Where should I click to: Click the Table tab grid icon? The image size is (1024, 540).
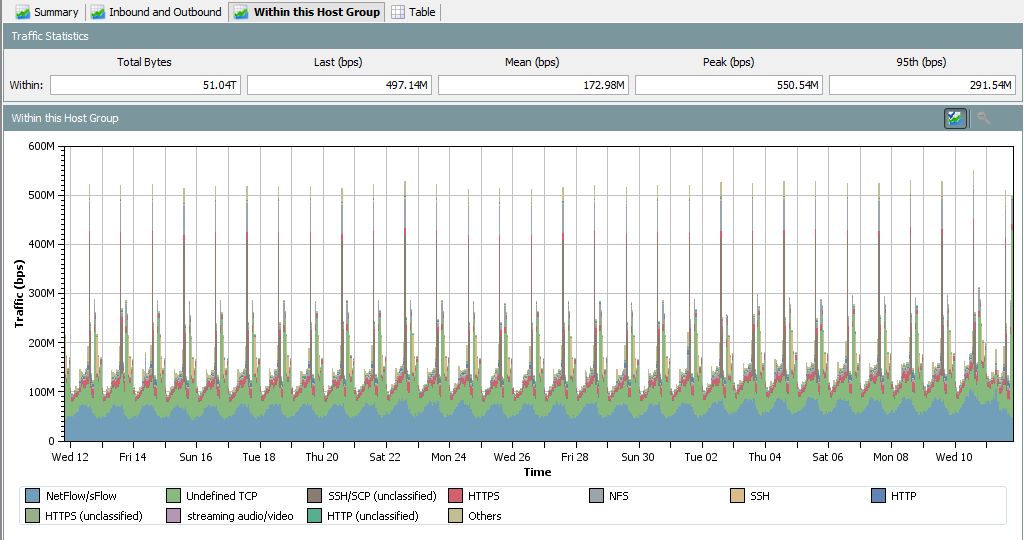(x=398, y=12)
